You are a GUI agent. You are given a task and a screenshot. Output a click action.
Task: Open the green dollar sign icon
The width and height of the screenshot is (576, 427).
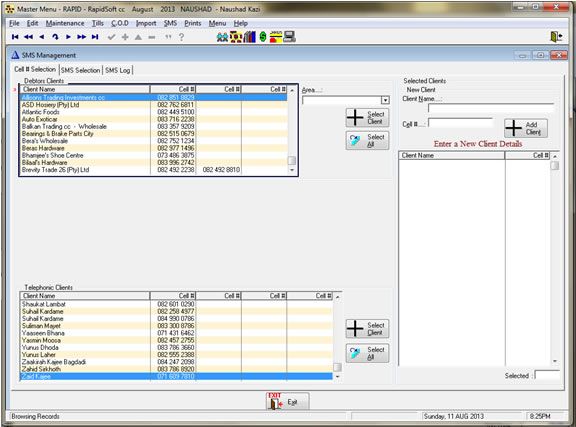263,37
